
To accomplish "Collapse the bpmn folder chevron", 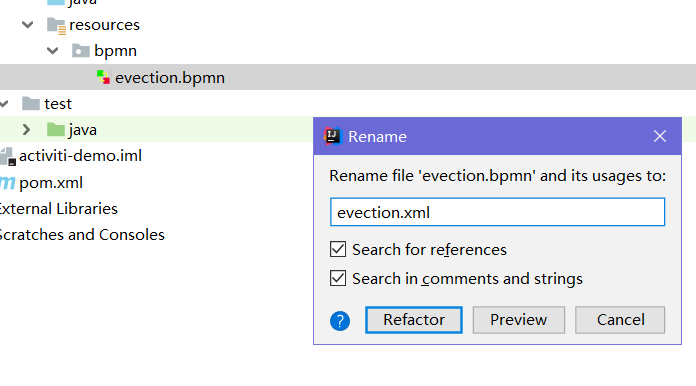I will pyautogui.click(x=52, y=51).
